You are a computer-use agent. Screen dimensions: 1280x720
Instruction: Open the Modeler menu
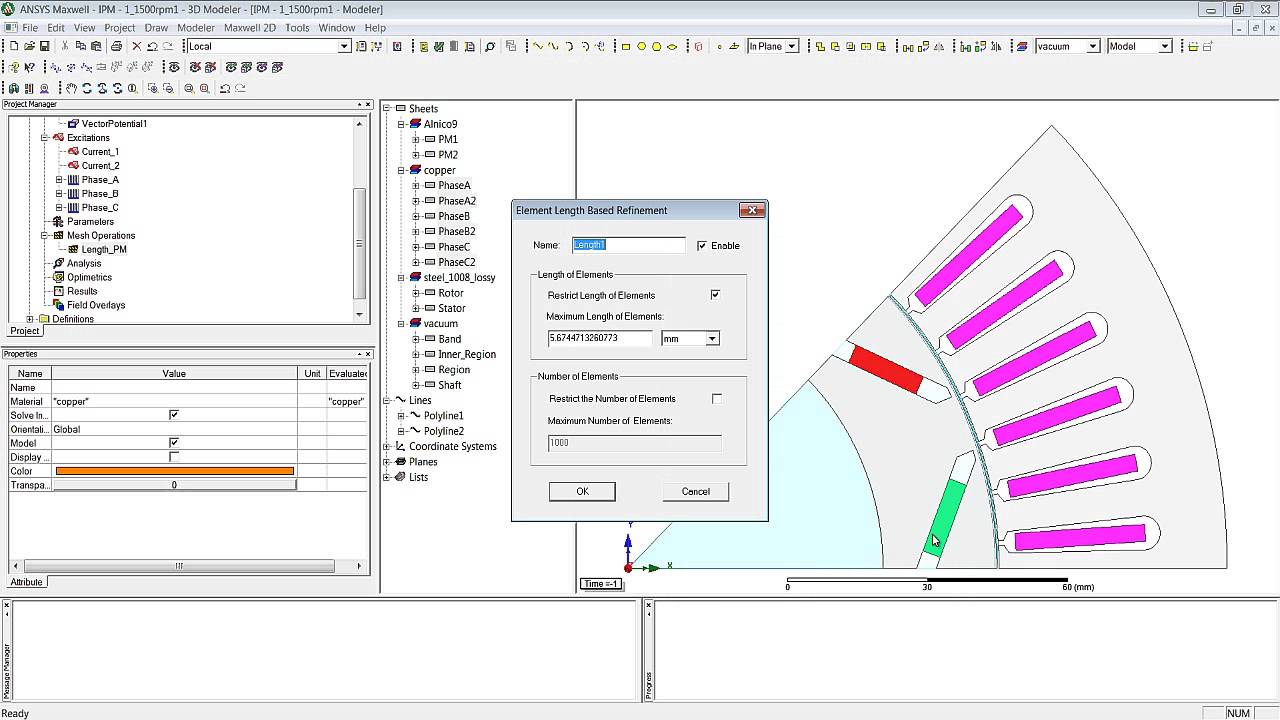click(x=196, y=28)
